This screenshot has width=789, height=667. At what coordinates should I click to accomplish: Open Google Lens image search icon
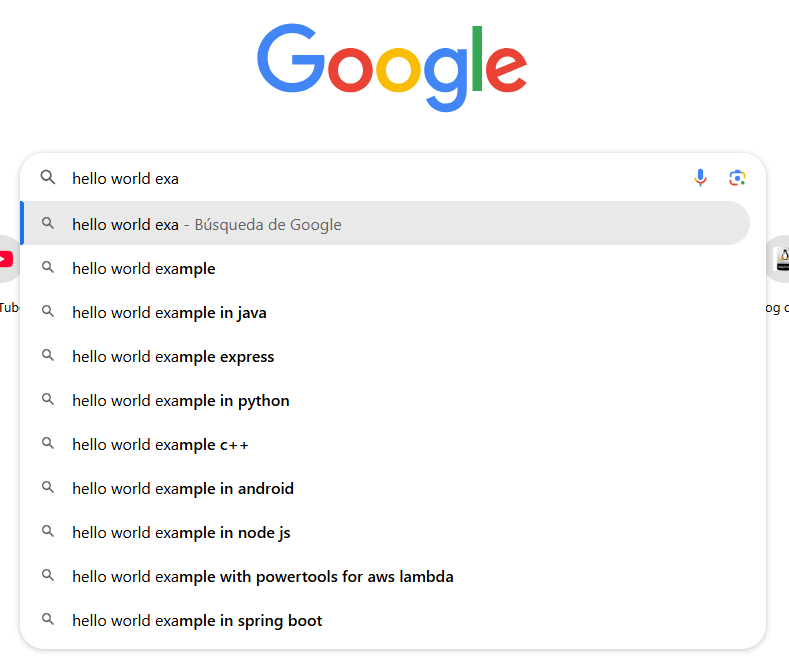(737, 178)
